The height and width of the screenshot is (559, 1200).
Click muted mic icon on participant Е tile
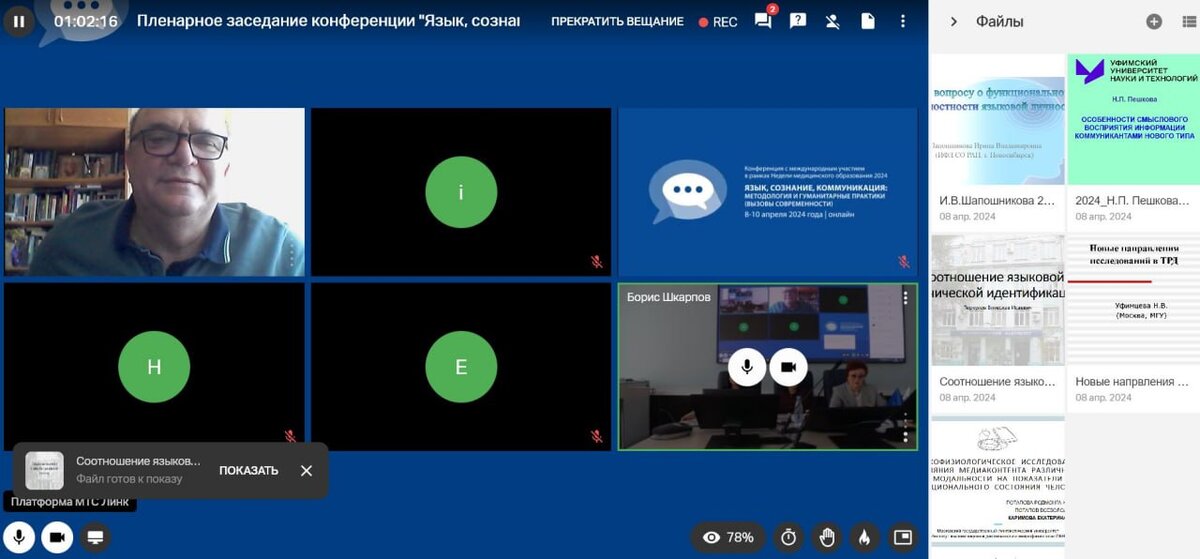596,436
